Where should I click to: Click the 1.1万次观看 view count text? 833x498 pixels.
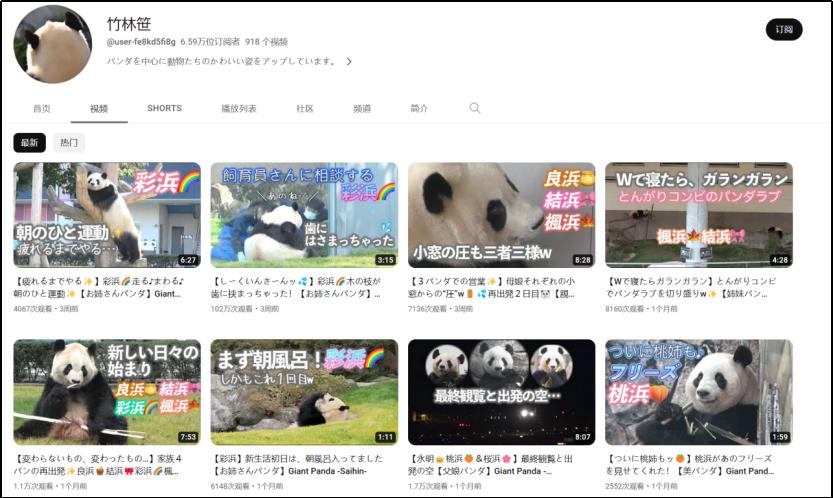[x=33, y=486]
